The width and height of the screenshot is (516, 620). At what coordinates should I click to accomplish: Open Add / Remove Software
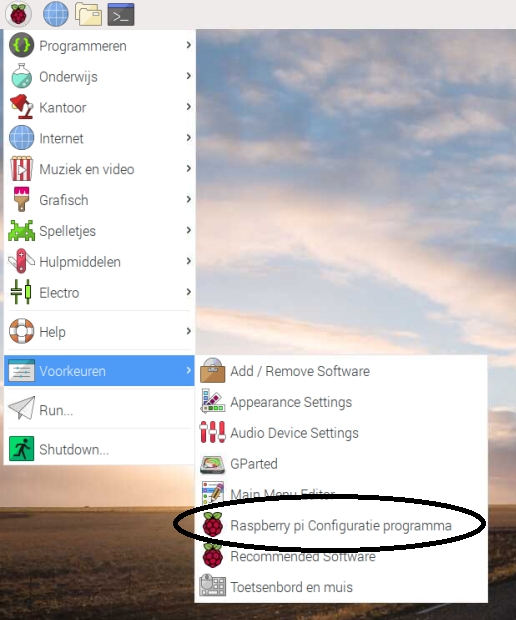coord(341,371)
